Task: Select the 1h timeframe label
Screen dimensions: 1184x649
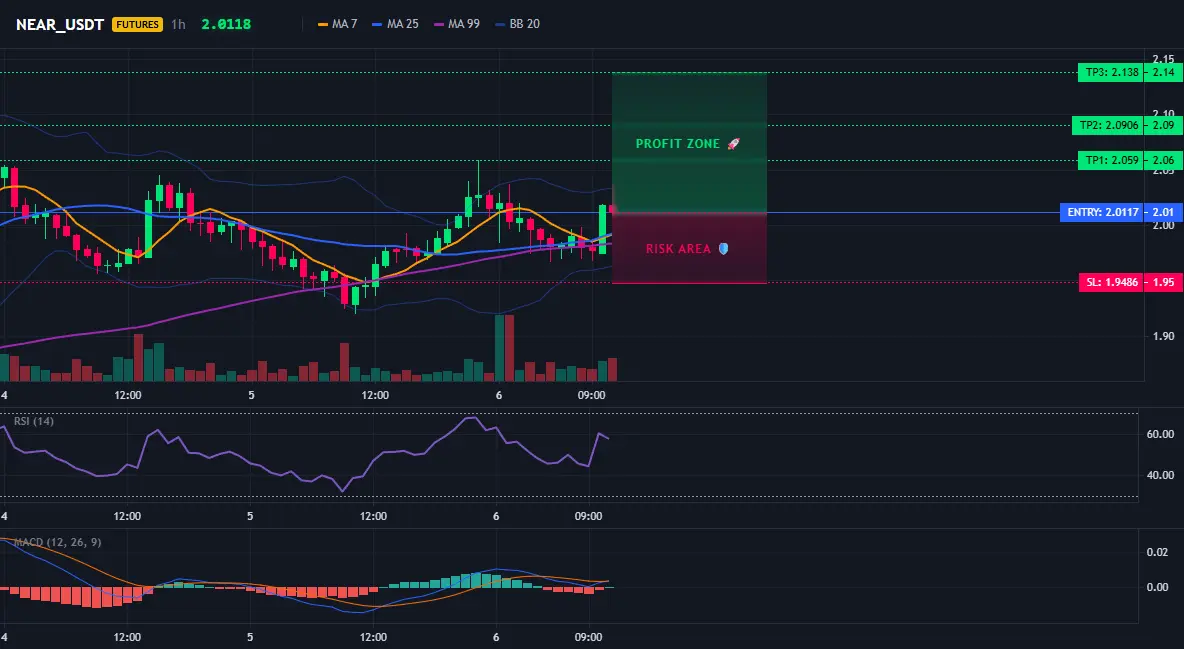Action: pos(178,24)
